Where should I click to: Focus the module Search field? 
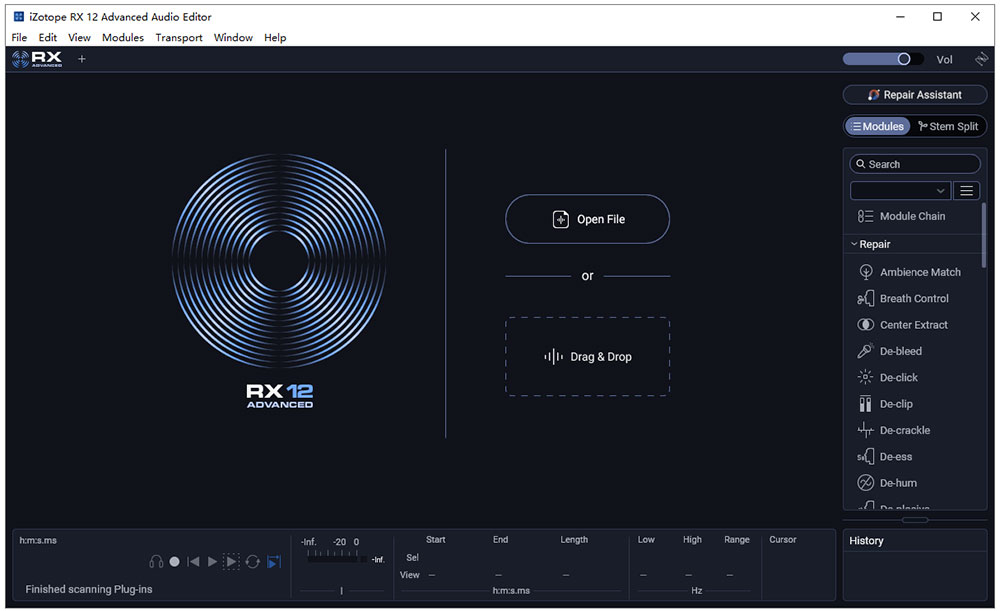[x=915, y=164]
